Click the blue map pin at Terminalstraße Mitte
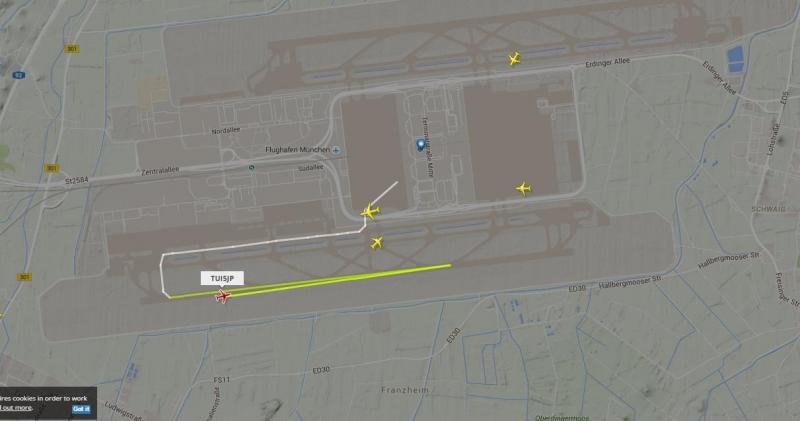The image size is (800, 421). [x=420, y=145]
